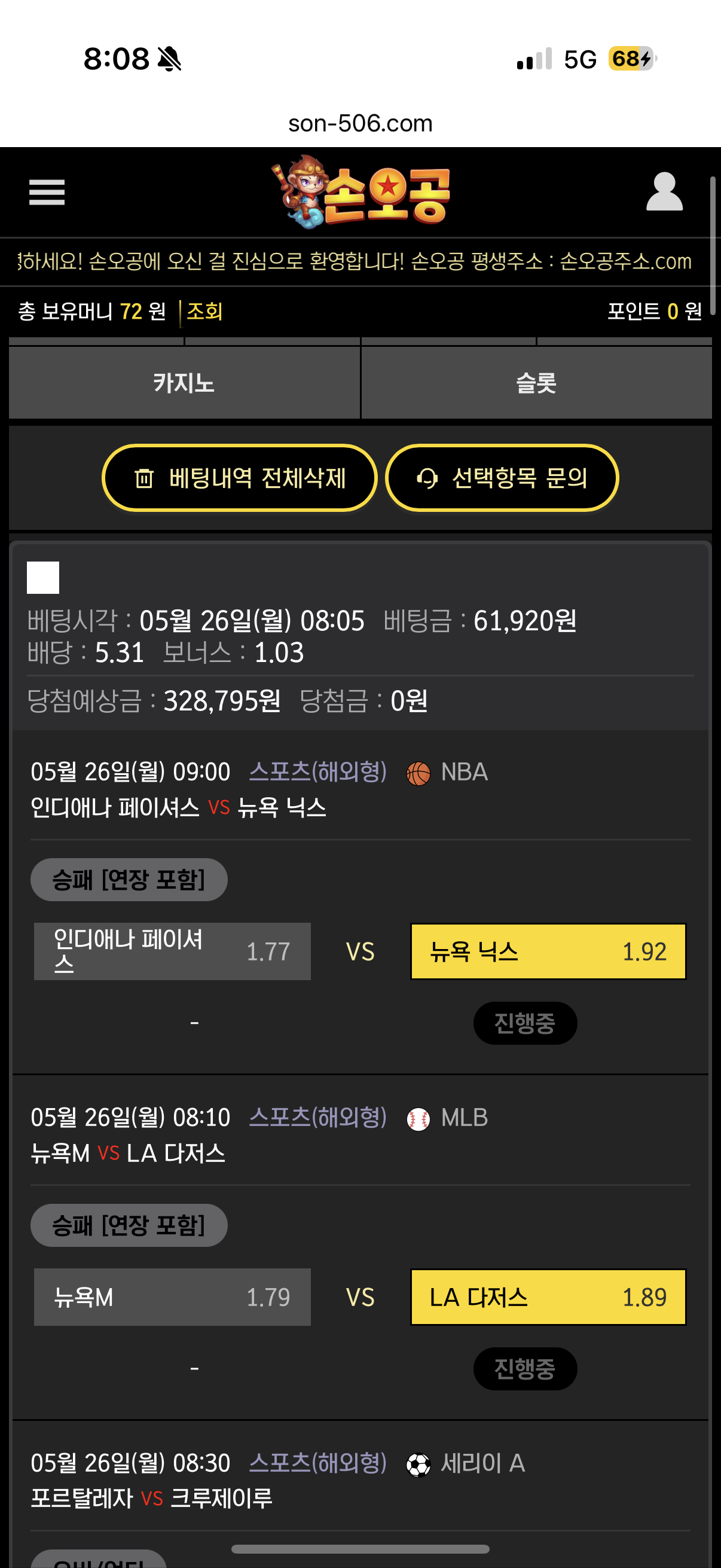This screenshot has width=721, height=1568.
Task: Check the bet slip selection checkbox
Action: (43, 577)
